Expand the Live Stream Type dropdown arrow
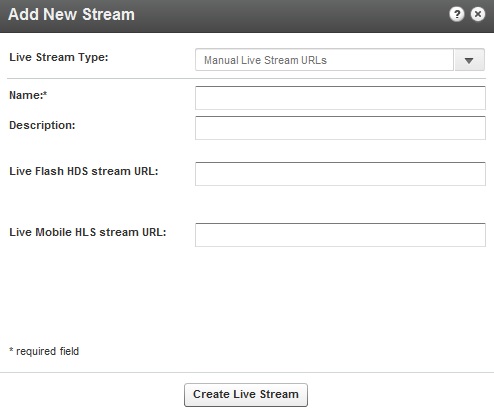Image resolution: width=494 pixels, height=413 pixels. tap(469, 60)
